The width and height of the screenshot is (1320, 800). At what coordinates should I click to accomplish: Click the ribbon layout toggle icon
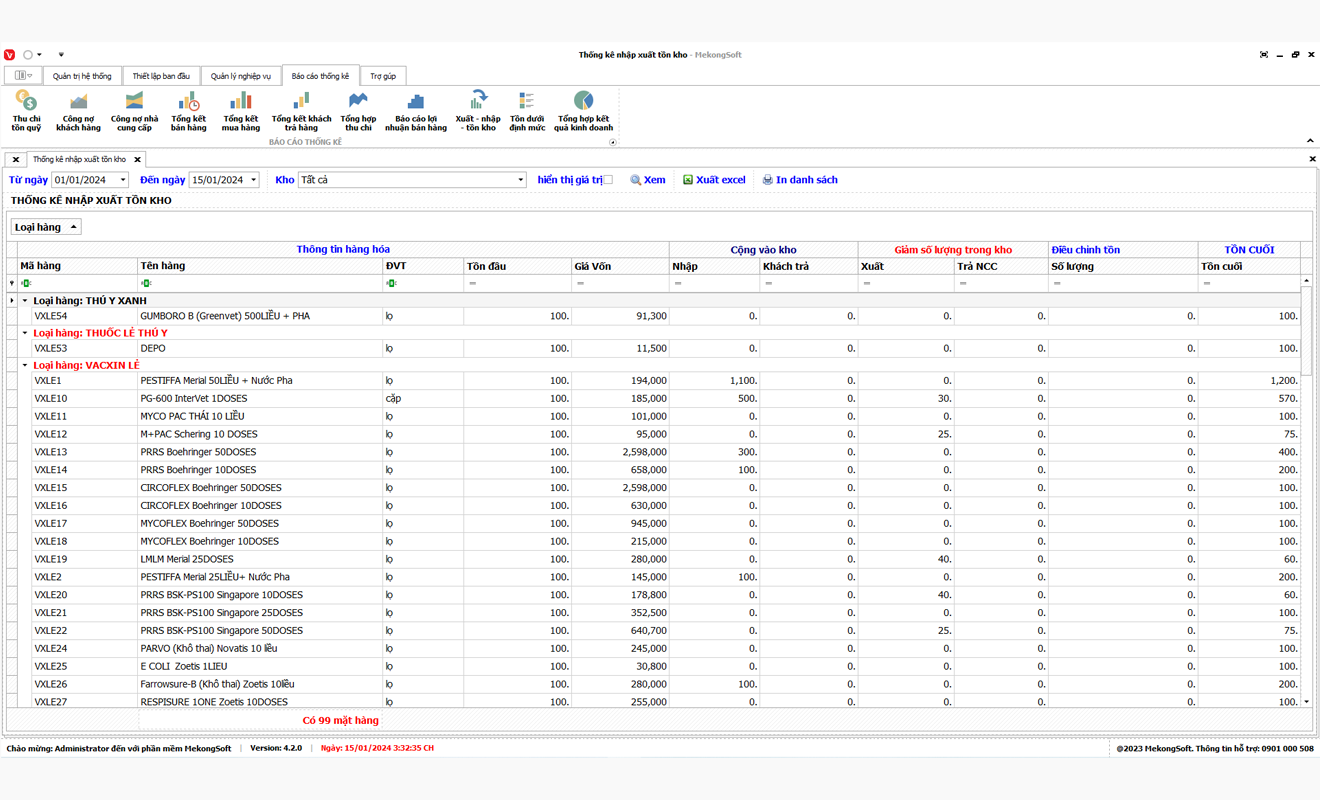point(21,76)
